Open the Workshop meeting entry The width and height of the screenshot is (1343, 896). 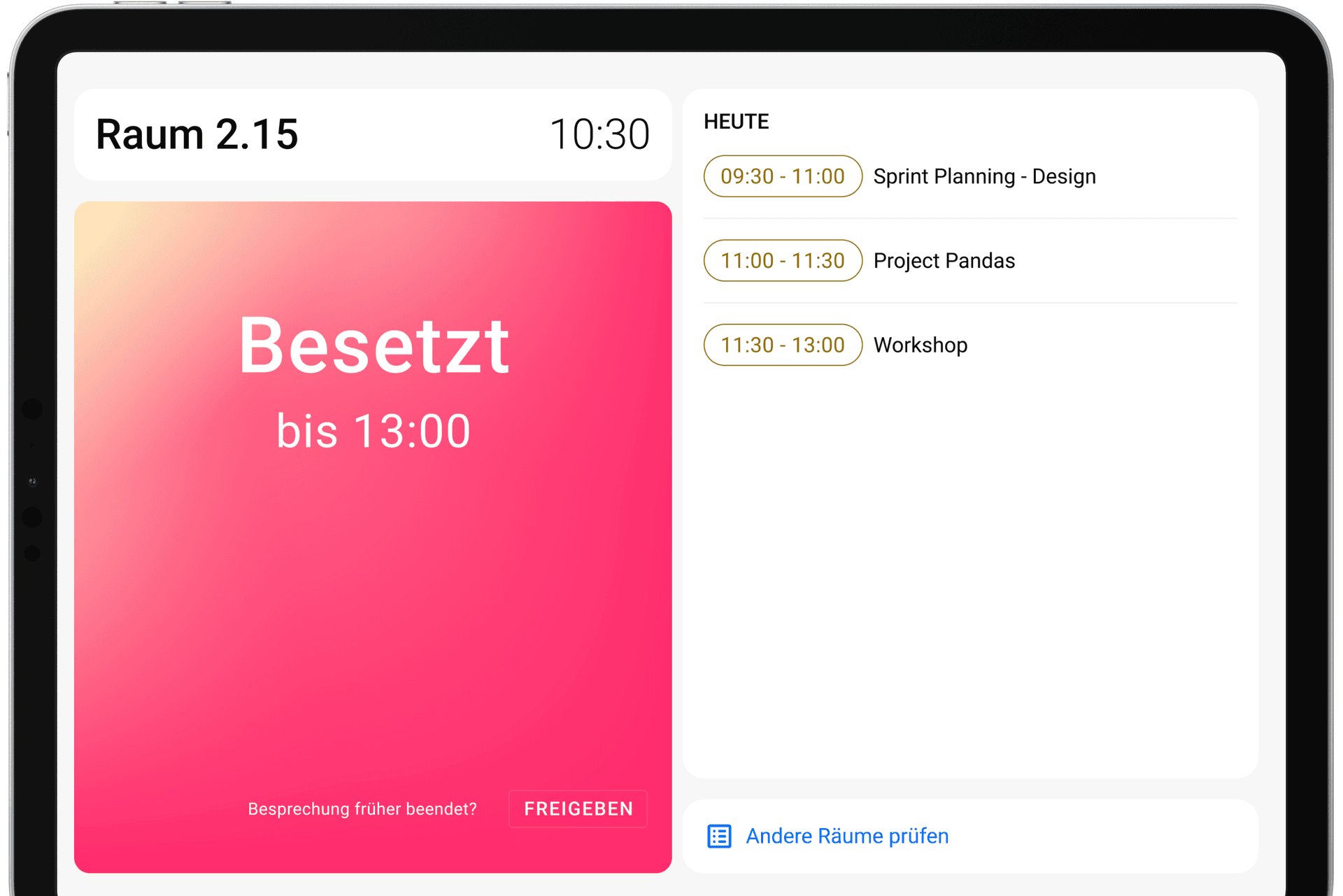[x=921, y=345]
